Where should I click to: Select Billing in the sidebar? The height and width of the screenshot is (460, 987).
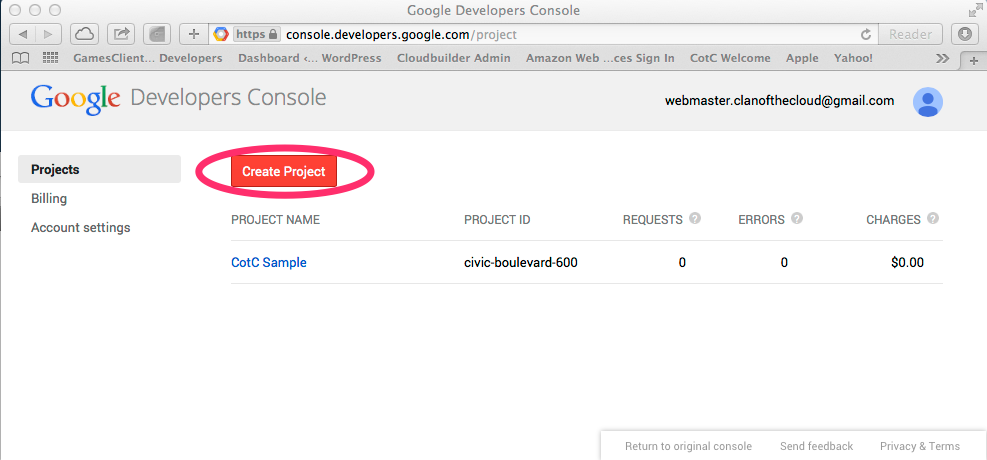(x=49, y=198)
